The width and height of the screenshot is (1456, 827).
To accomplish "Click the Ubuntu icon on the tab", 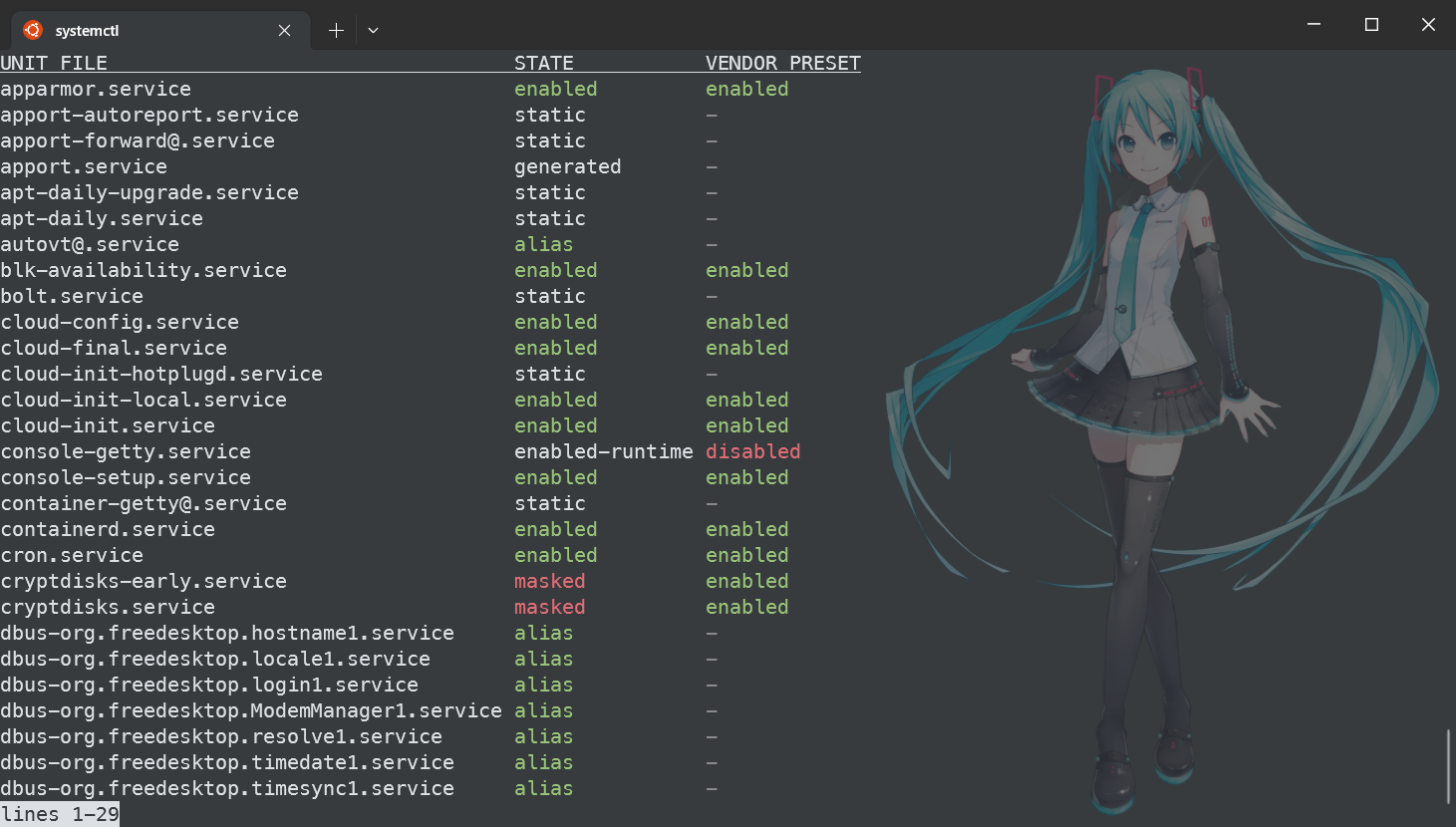I will tap(33, 30).
